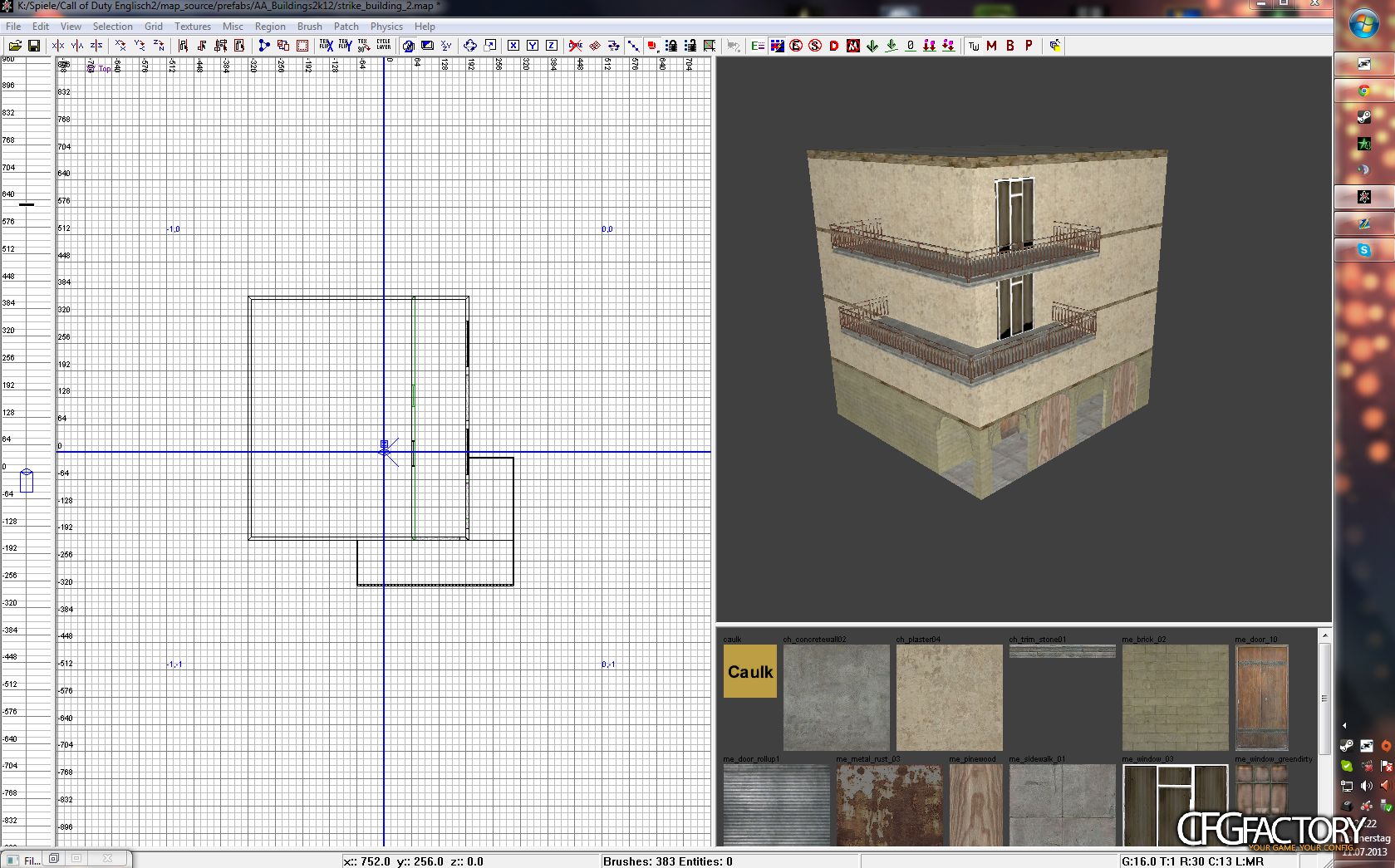Toggle the crossed-out S filter
The height and width of the screenshot is (868, 1395).
815,46
